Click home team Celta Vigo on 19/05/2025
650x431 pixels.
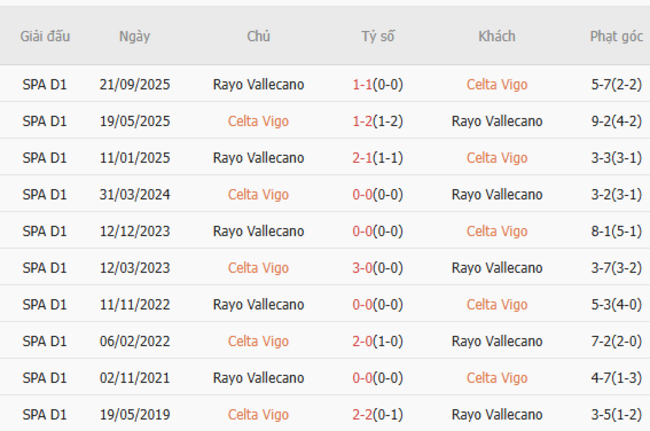[258, 121]
